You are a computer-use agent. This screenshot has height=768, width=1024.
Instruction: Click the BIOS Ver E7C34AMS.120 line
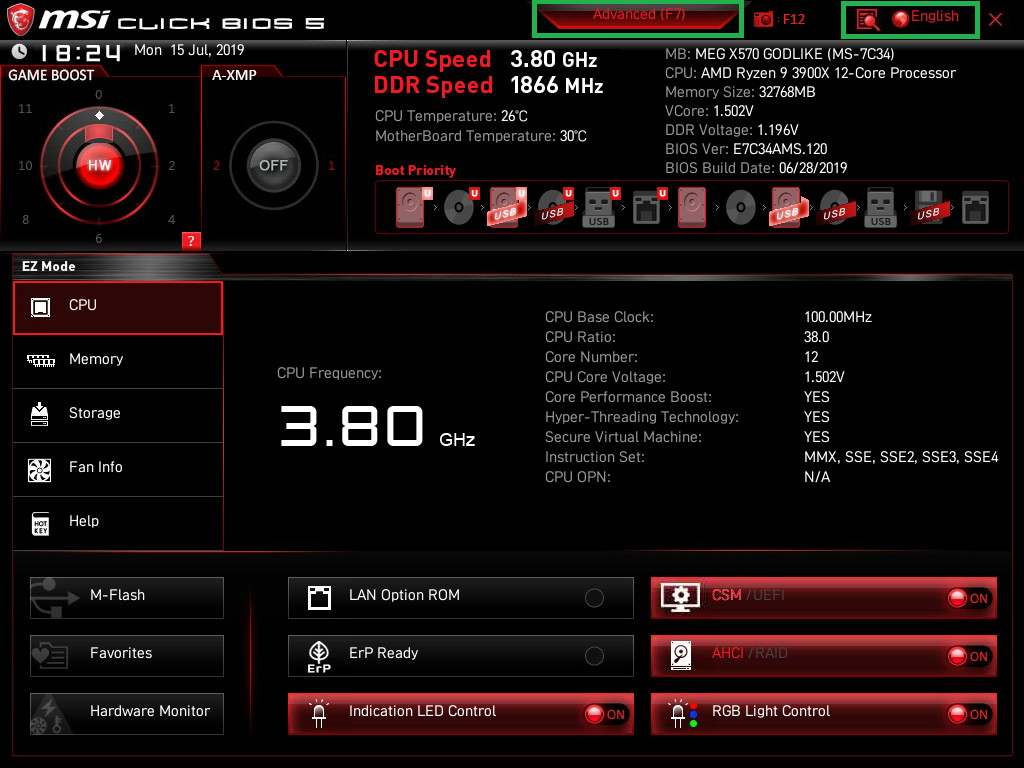click(x=746, y=149)
